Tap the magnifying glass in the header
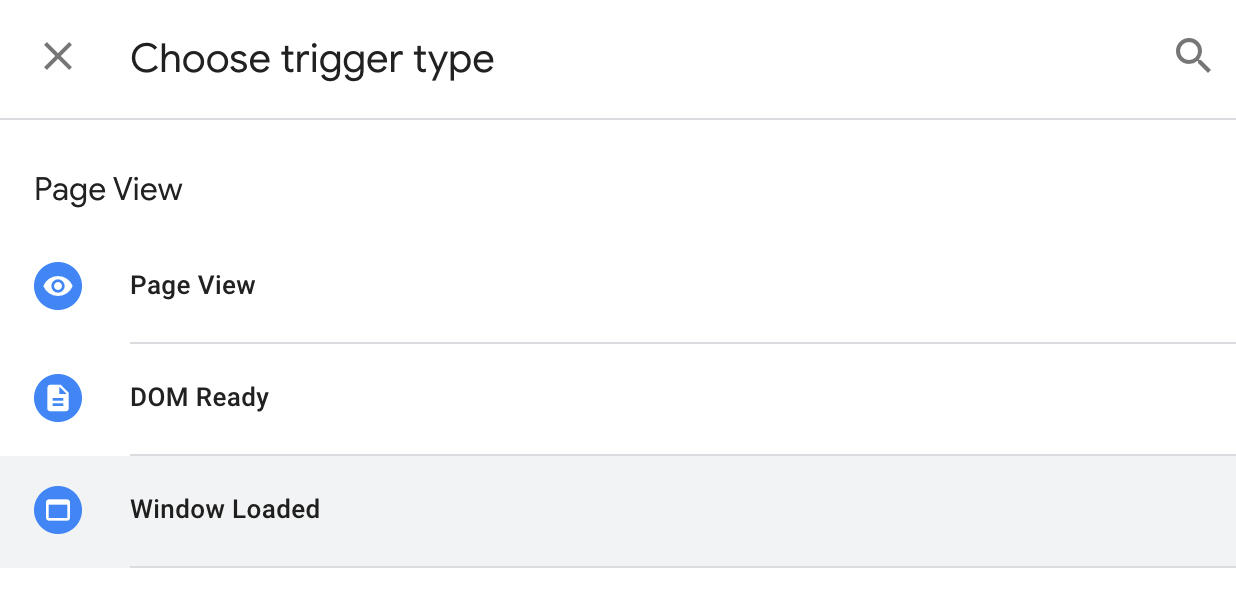 pyautogui.click(x=1193, y=57)
